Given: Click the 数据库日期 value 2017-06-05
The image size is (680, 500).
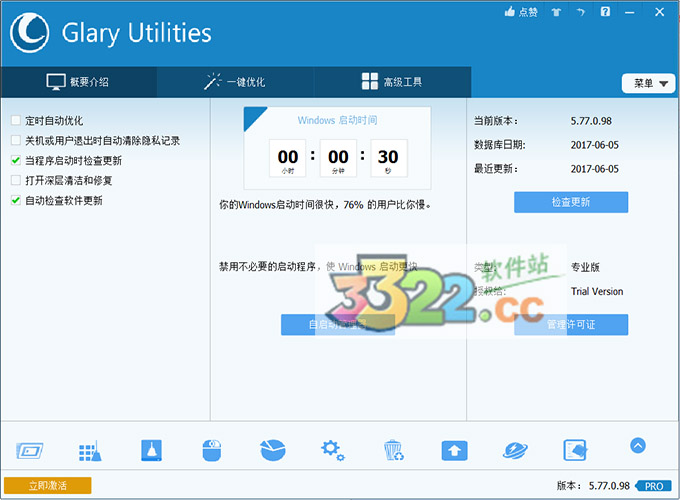Looking at the screenshot, I should coord(595,145).
